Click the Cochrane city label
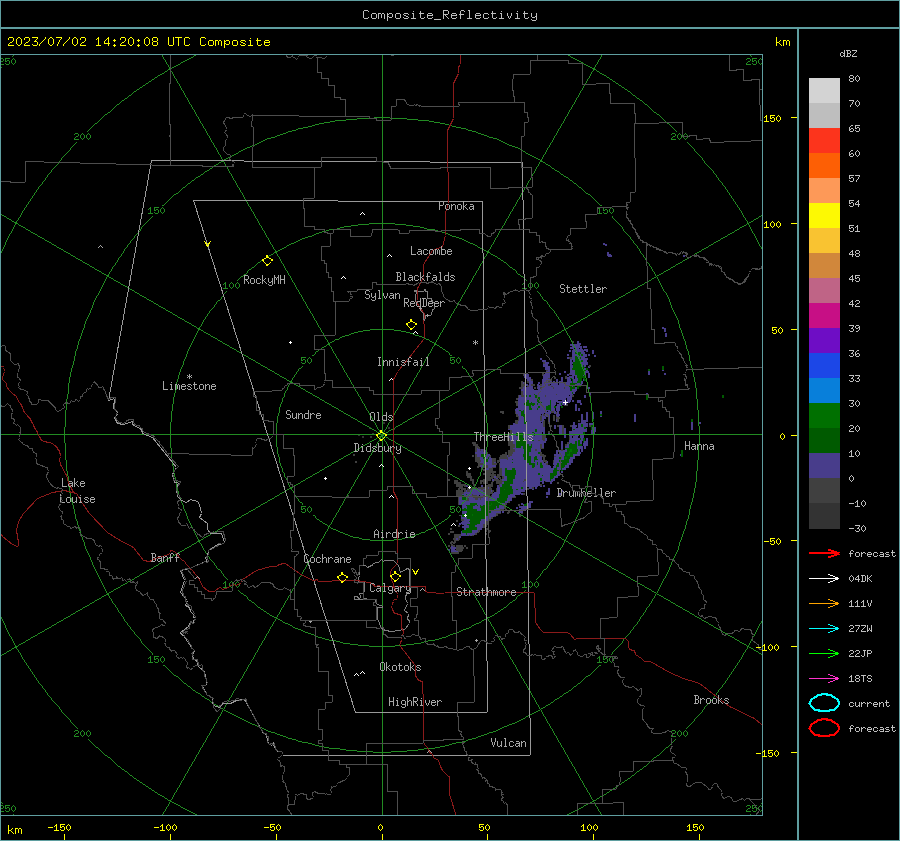Image resolution: width=900 pixels, height=841 pixels. (x=327, y=559)
